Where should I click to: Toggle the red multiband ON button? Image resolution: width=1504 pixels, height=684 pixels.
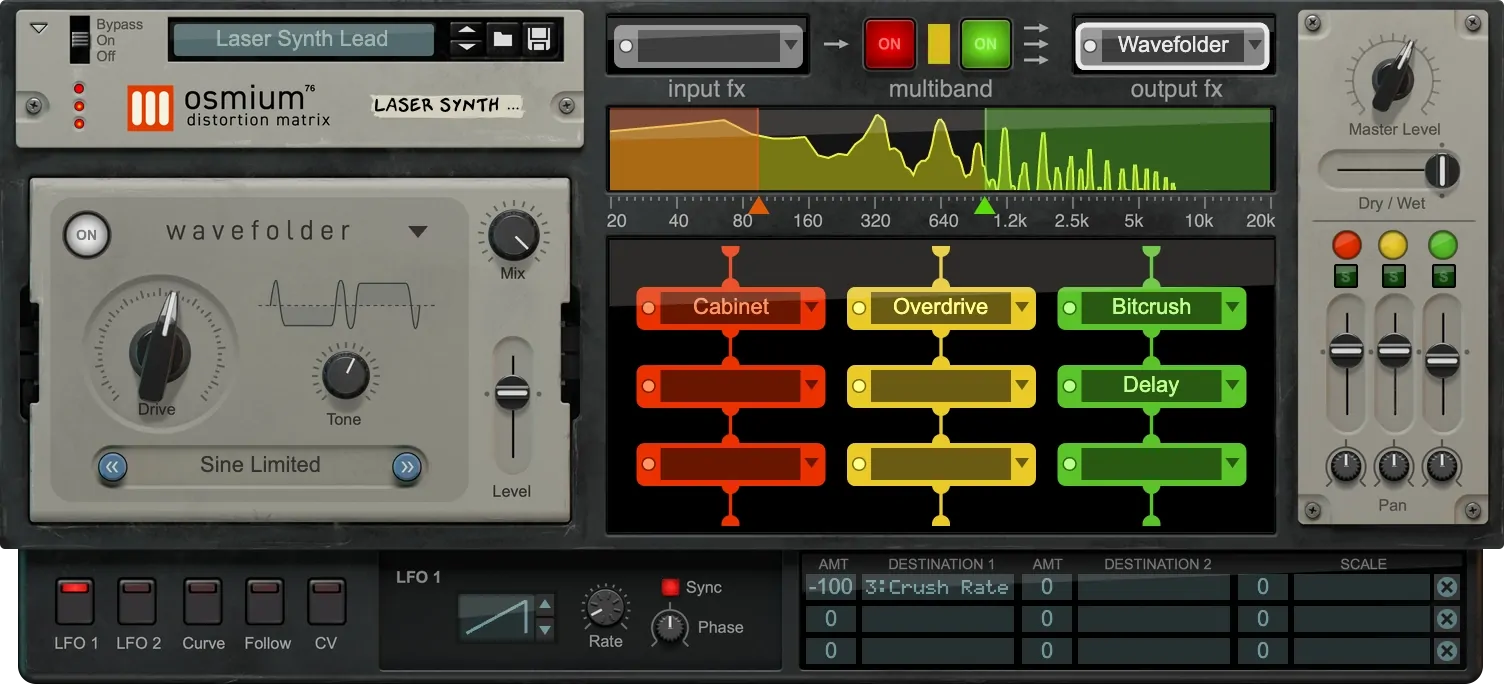click(x=889, y=44)
